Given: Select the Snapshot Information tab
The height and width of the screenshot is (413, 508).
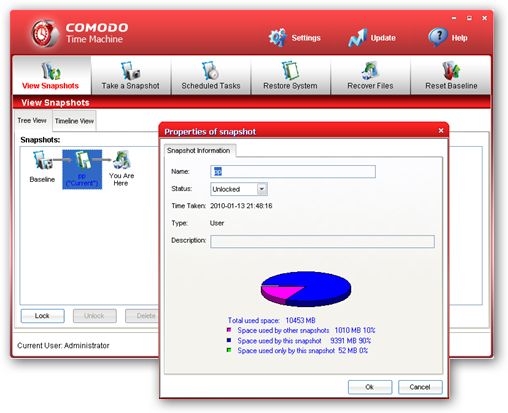Looking at the screenshot, I should coord(199,150).
